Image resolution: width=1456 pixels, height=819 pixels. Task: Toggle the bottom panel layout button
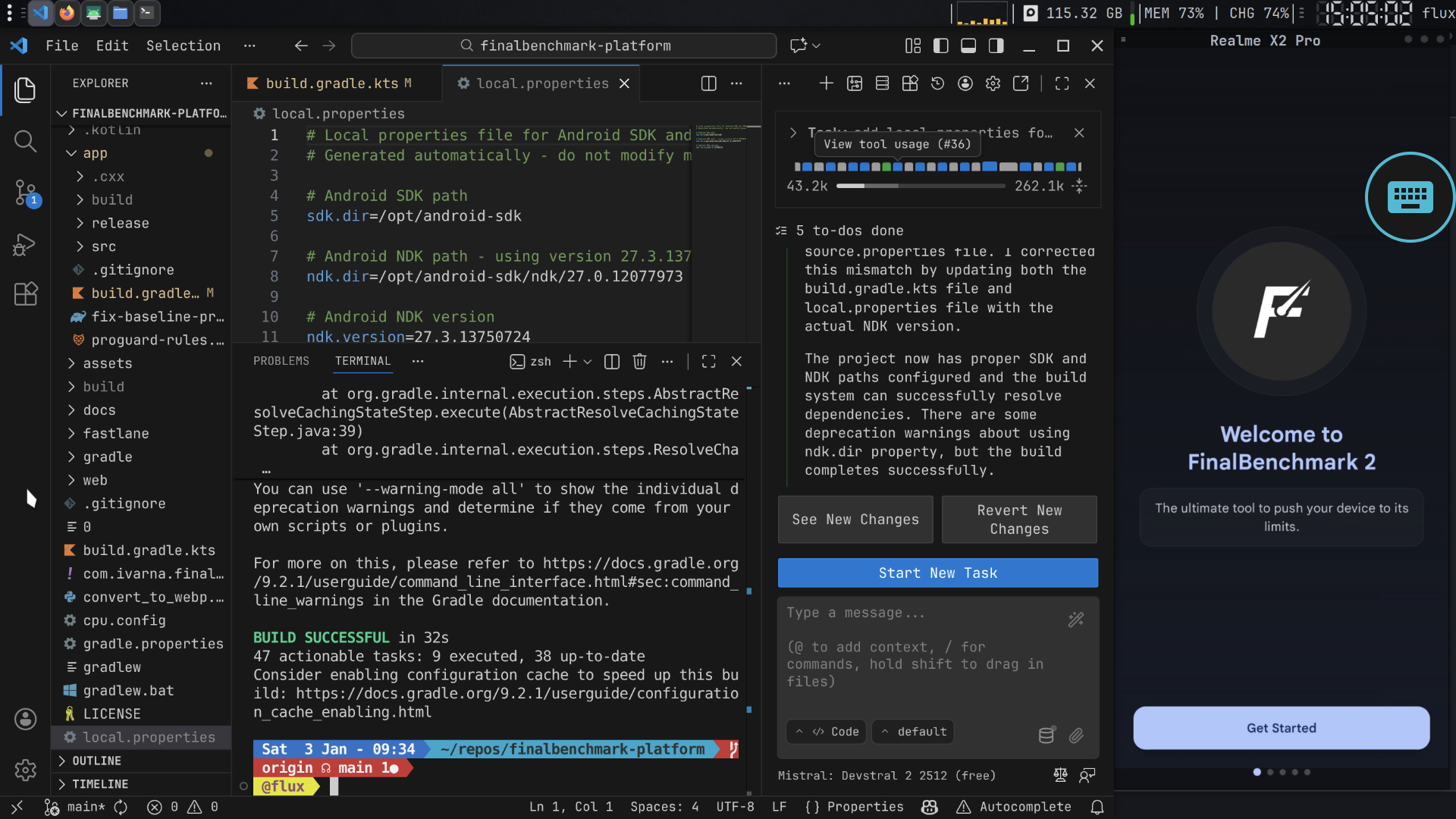pyautogui.click(x=968, y=46)
